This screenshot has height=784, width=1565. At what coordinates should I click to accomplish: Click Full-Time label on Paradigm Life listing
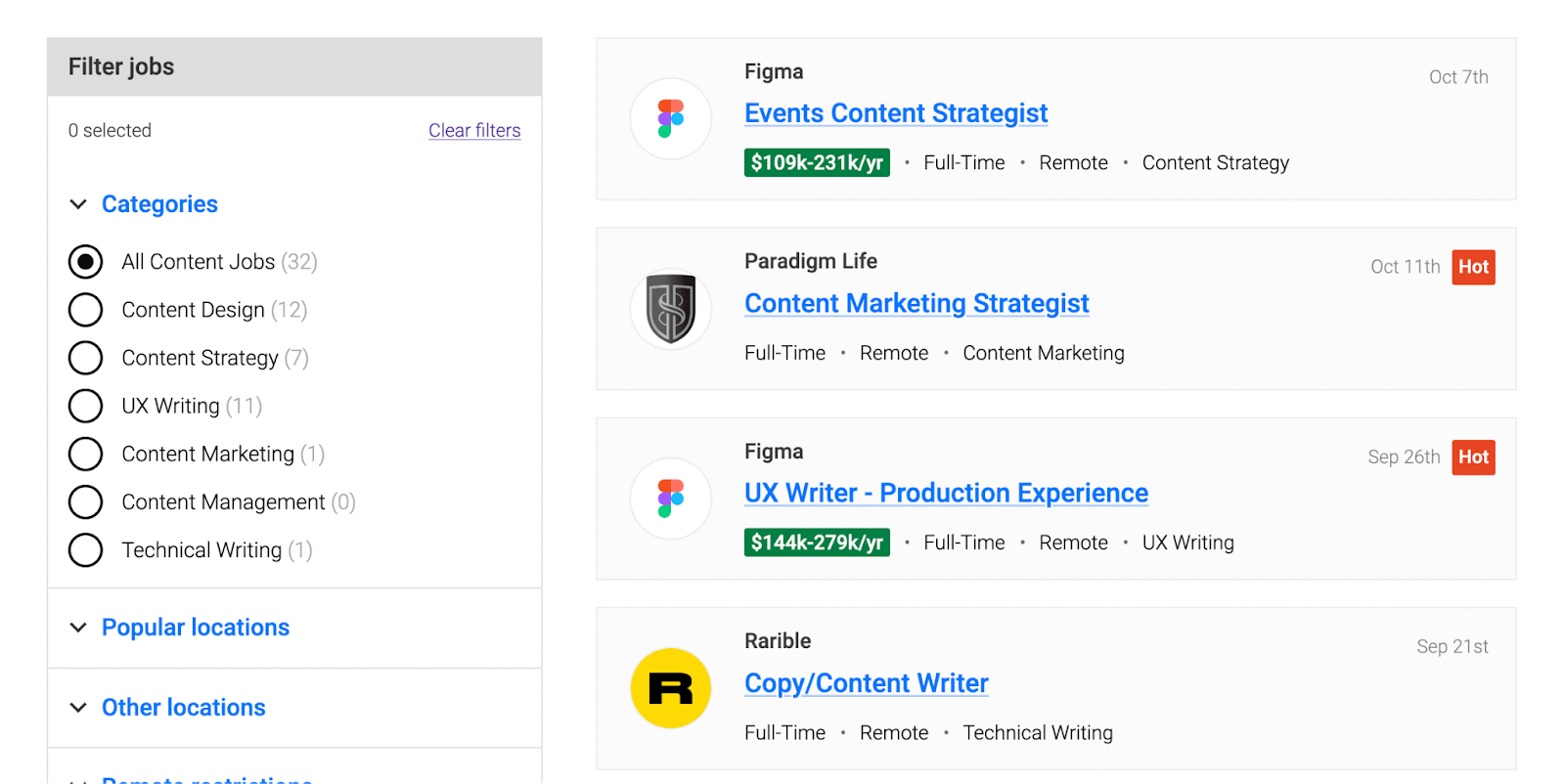point(784,353)
